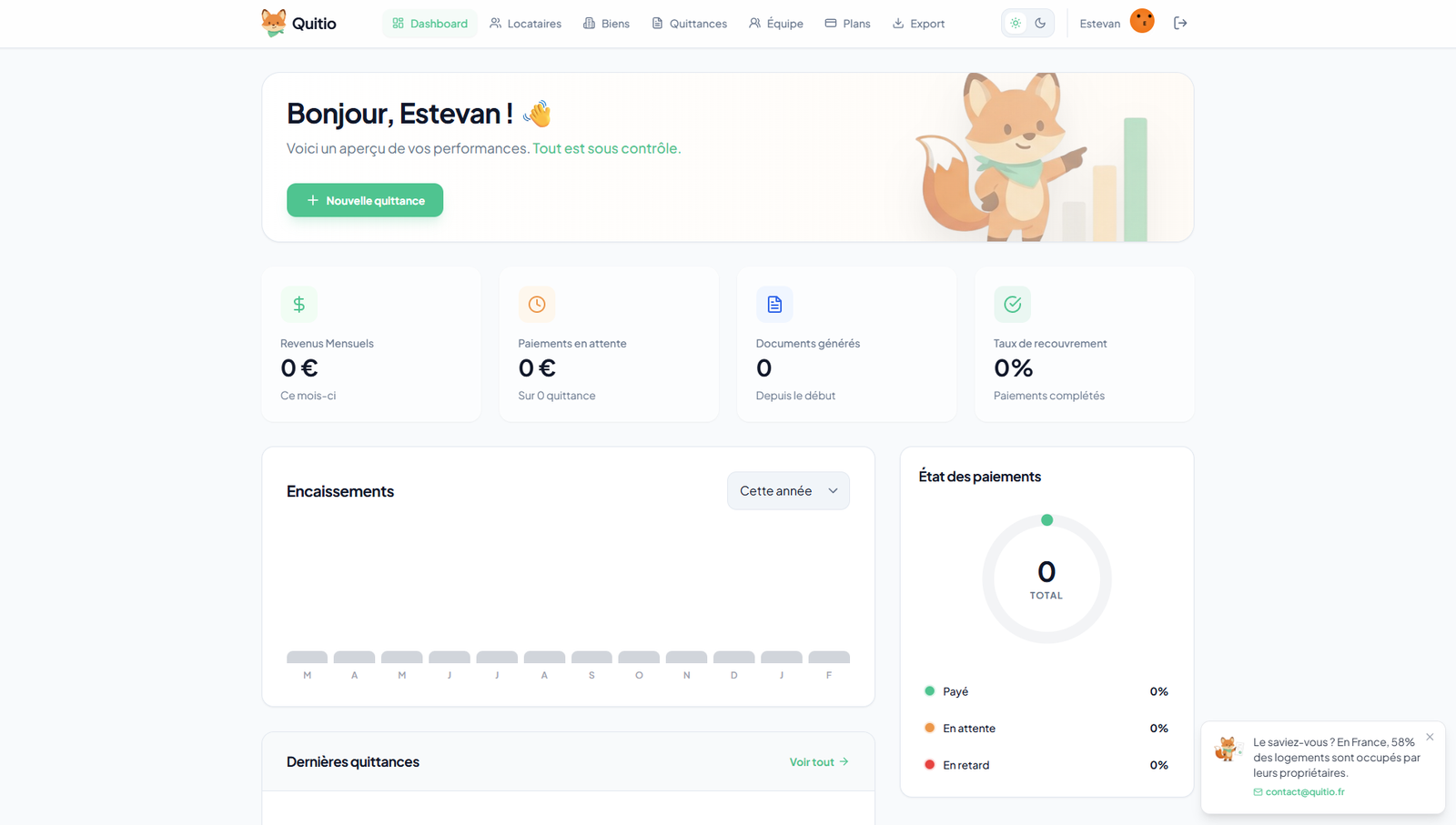Click the chevron arrow in Cette année selector
The width and height of the screenshot is (1456, 825).
tap(833, 491)
